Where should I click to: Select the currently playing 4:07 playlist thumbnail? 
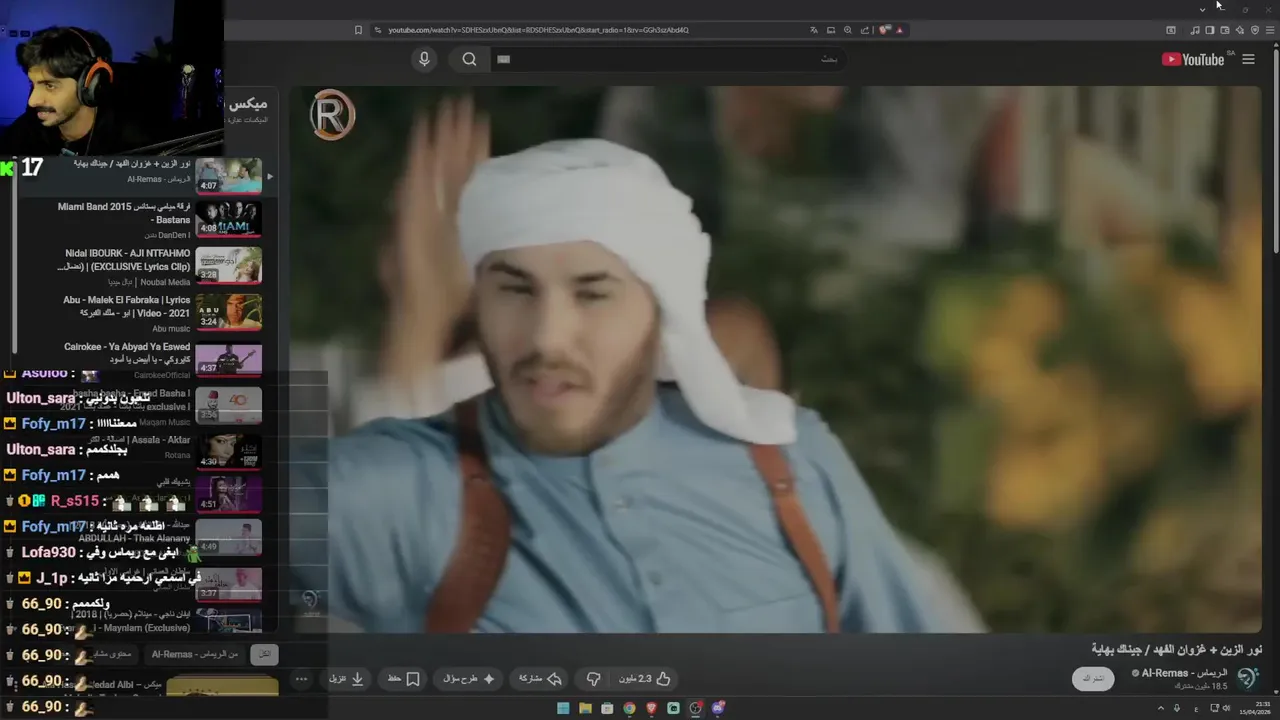pyautogui.click(x=229, y=175)
